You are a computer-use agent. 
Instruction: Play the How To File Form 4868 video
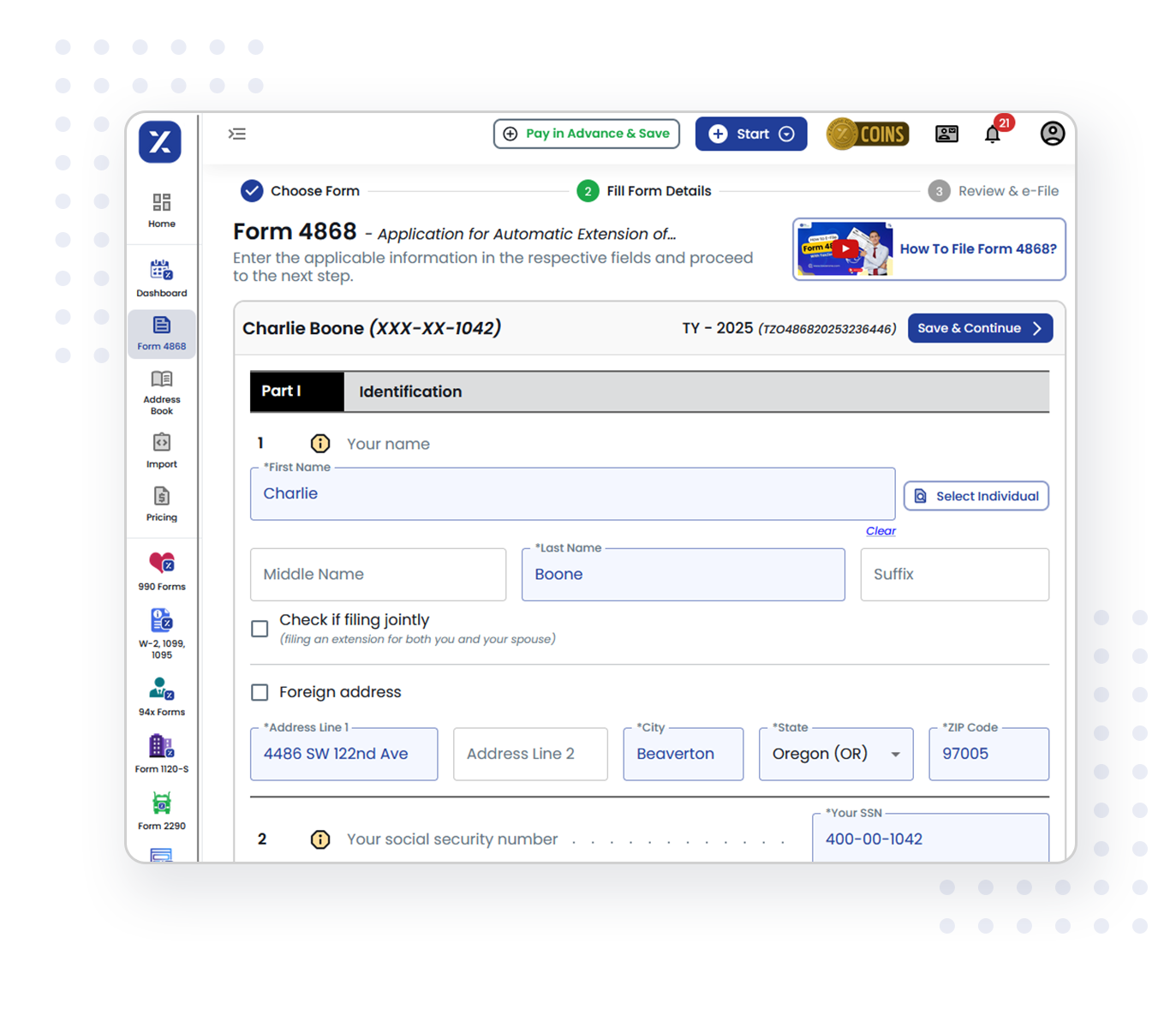(x=845, y=249)
